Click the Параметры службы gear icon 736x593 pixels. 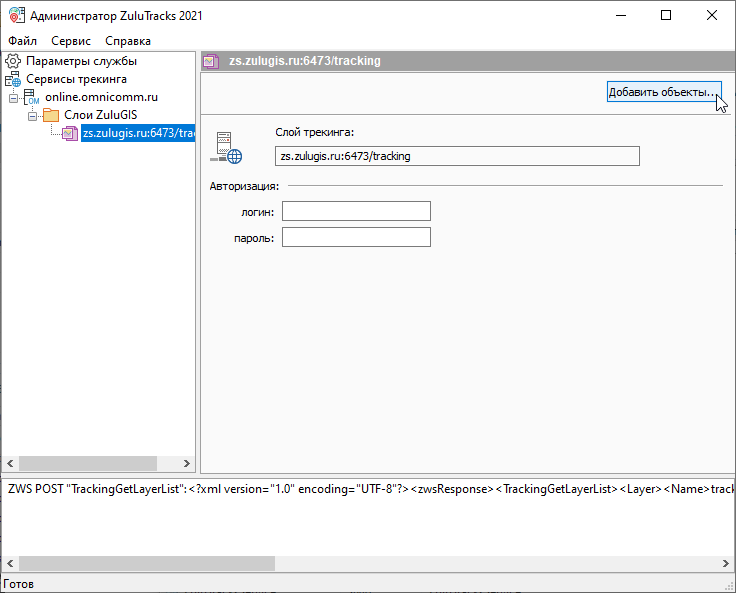(13, 61)
